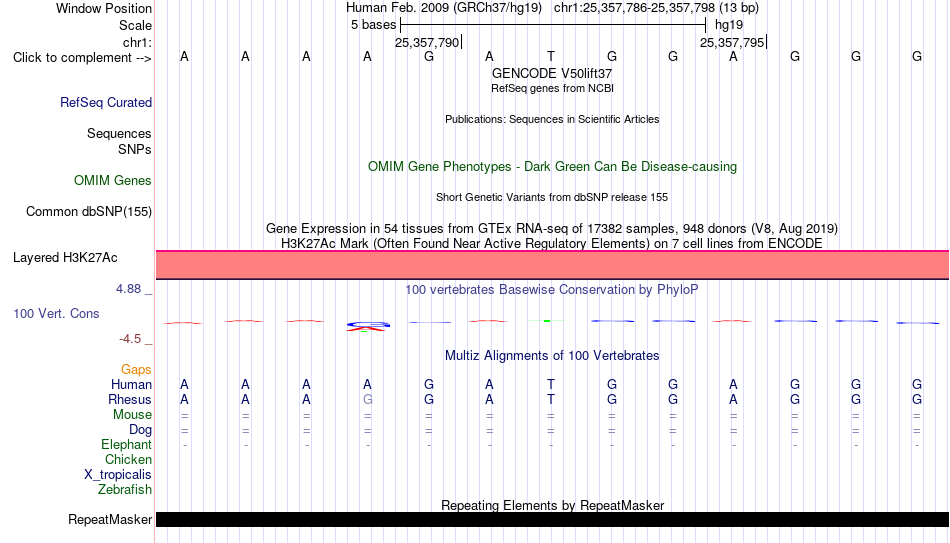
Task: Click the 4.88 PhyloP upper limit value
Action: 128,289
